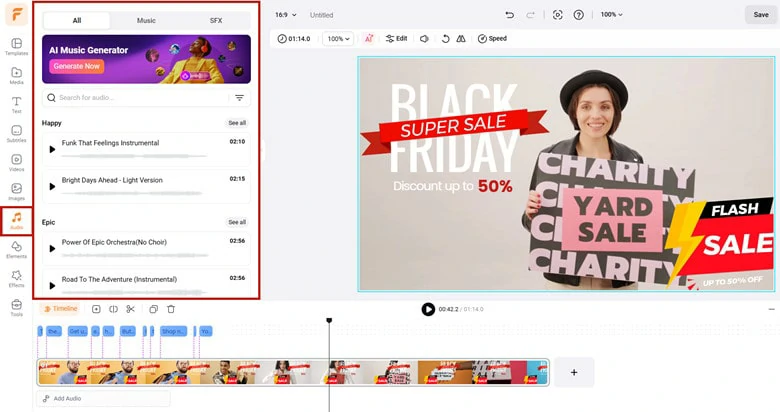Open the Images library in sidebar
Image resolution: width=780 pixels, height=412 pixels.
point(16,192)
